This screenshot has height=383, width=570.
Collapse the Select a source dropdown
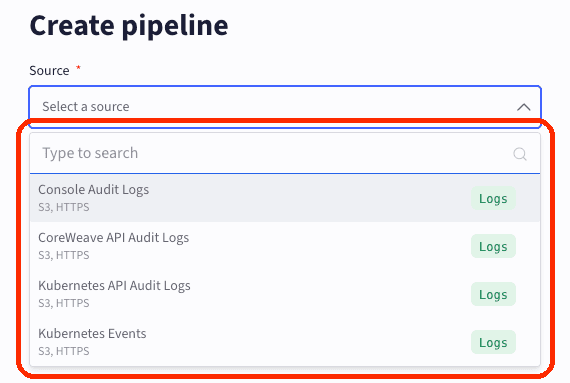285,107
